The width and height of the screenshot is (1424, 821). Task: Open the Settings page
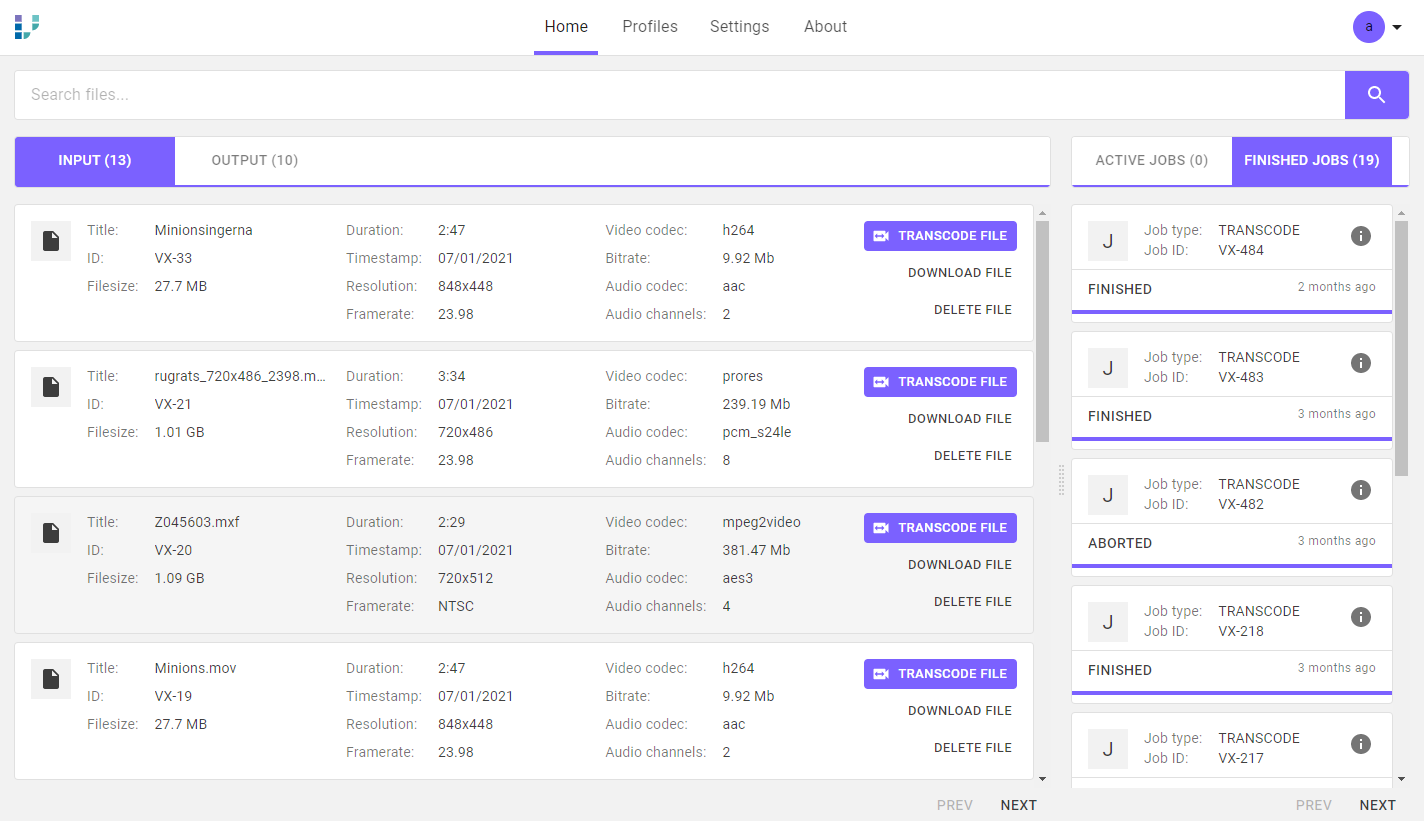click(x=739, y=27)
